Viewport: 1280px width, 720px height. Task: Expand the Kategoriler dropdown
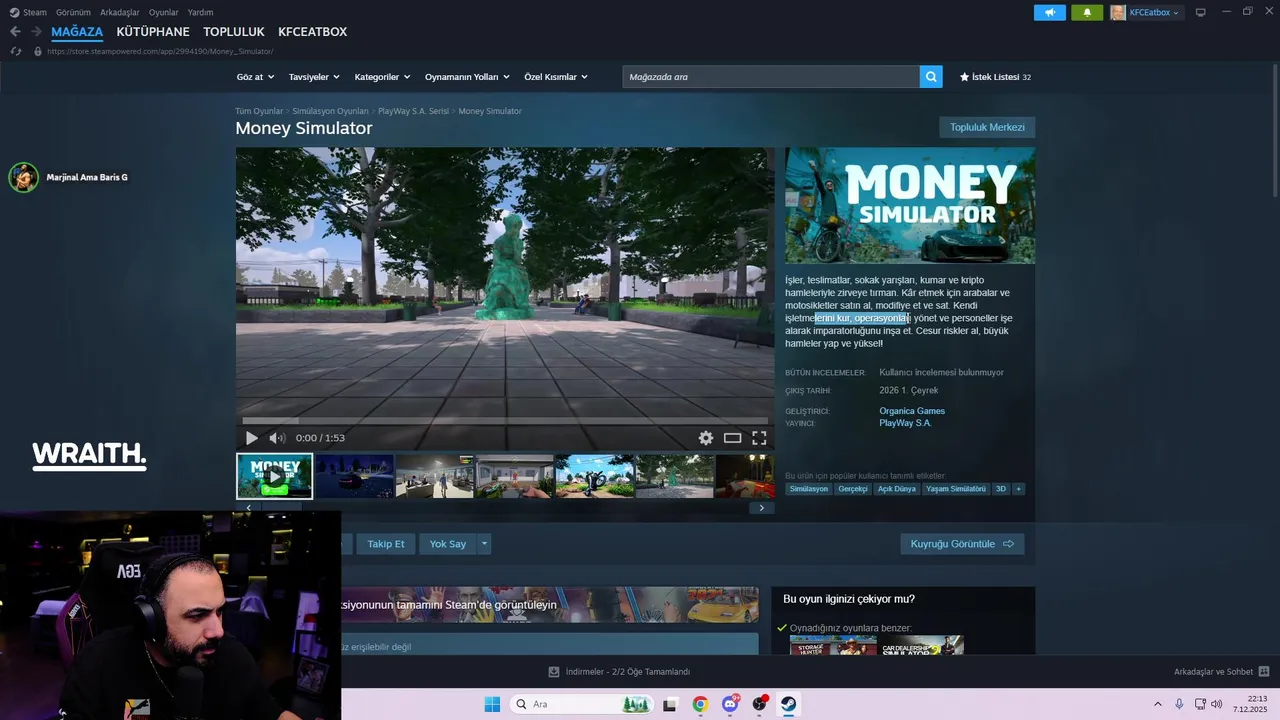click(x=382, y=77)
